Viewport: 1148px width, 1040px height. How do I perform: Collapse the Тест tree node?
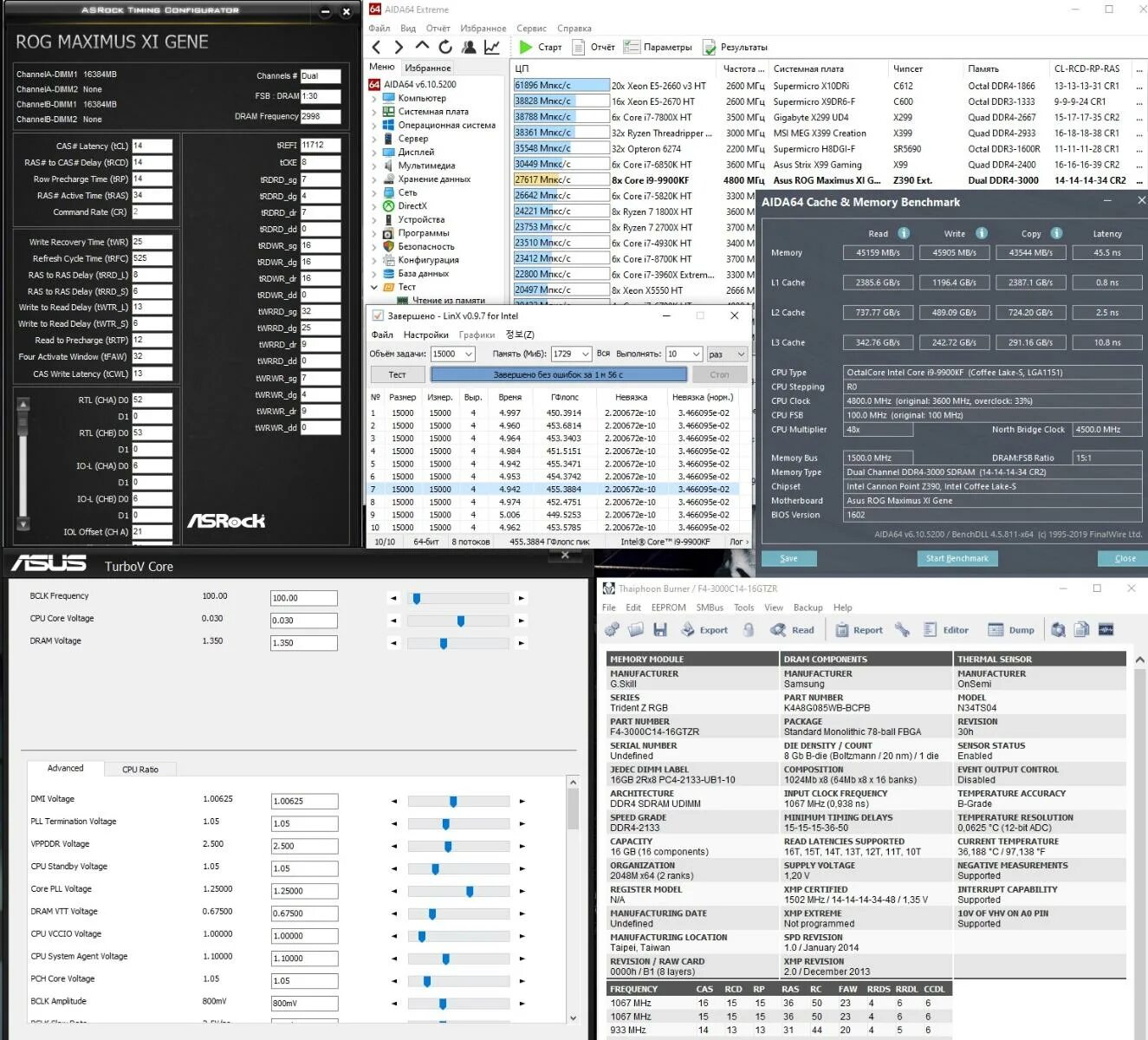pyautogui.click(x=374, y=287)
